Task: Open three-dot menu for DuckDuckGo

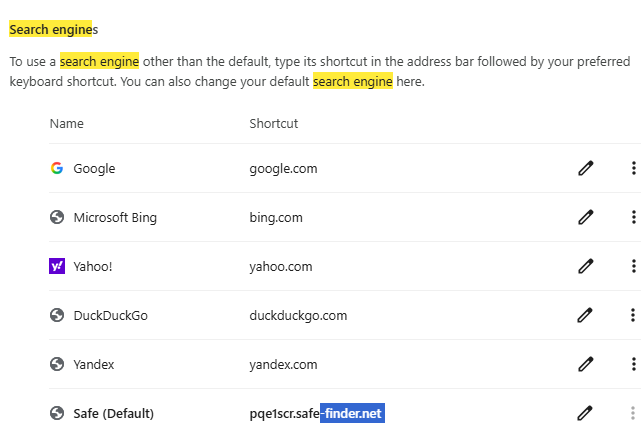Action: [633, 315]
